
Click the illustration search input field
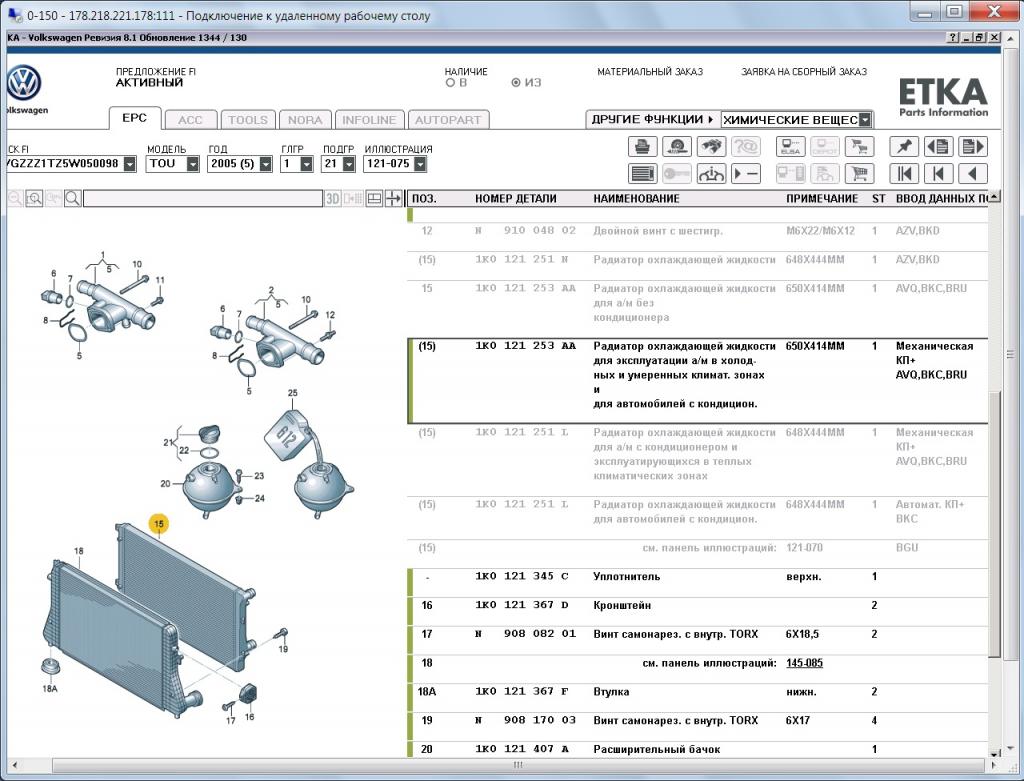point(203,199)
